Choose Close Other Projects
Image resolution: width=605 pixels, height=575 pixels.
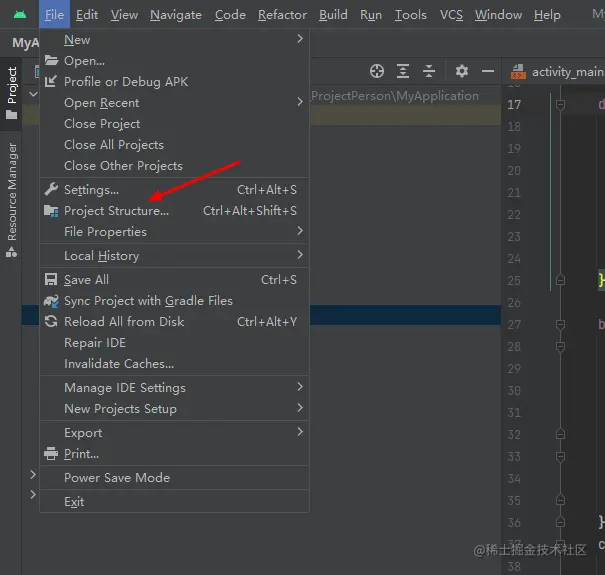pos(174,166)
